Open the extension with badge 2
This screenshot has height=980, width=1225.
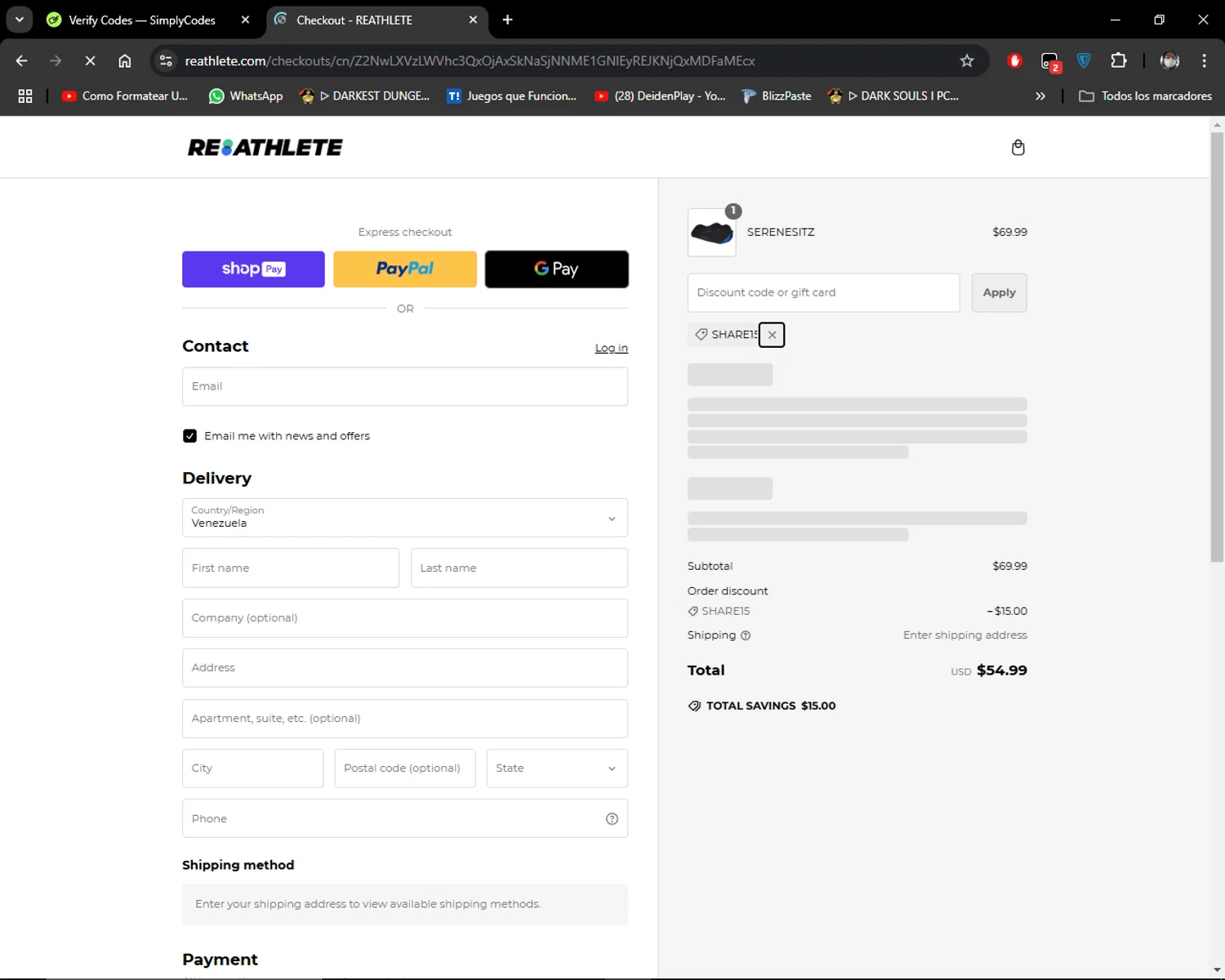tap(1050, 61)
